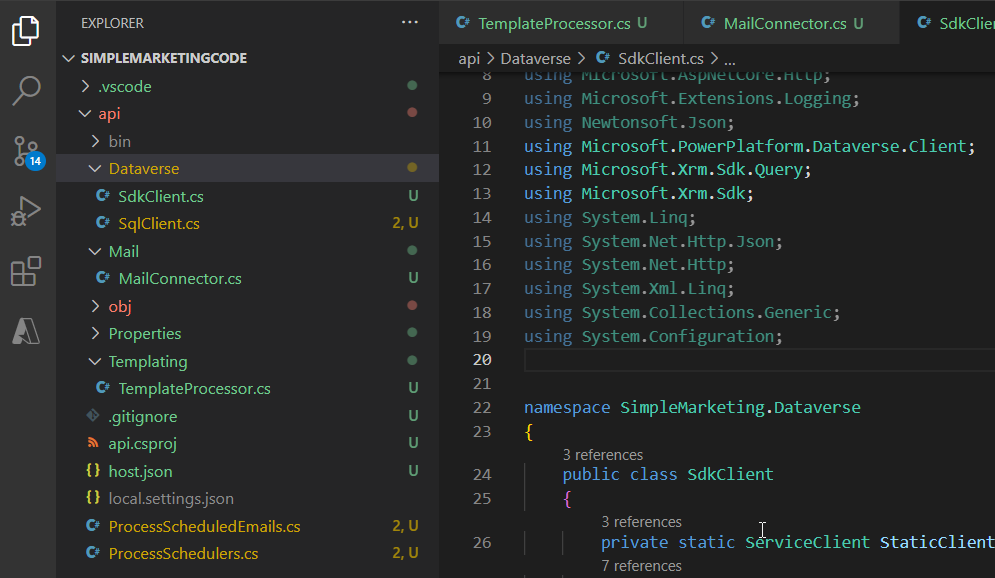Click the C# icon beside SqlClient.cs
The image size is (995, 578).
click(102, 223)
